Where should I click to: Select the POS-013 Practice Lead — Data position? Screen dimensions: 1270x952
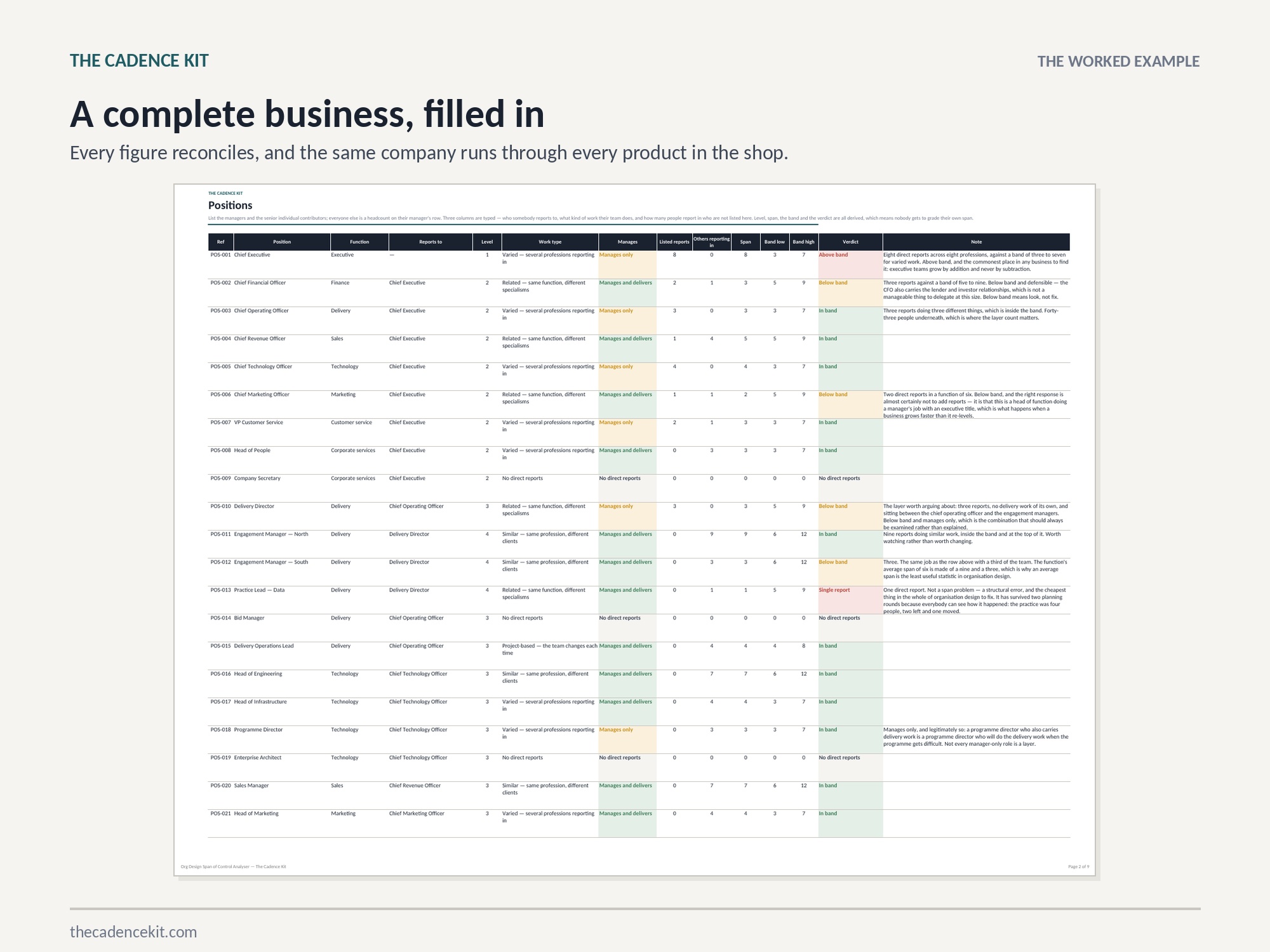tap(259, 590)
